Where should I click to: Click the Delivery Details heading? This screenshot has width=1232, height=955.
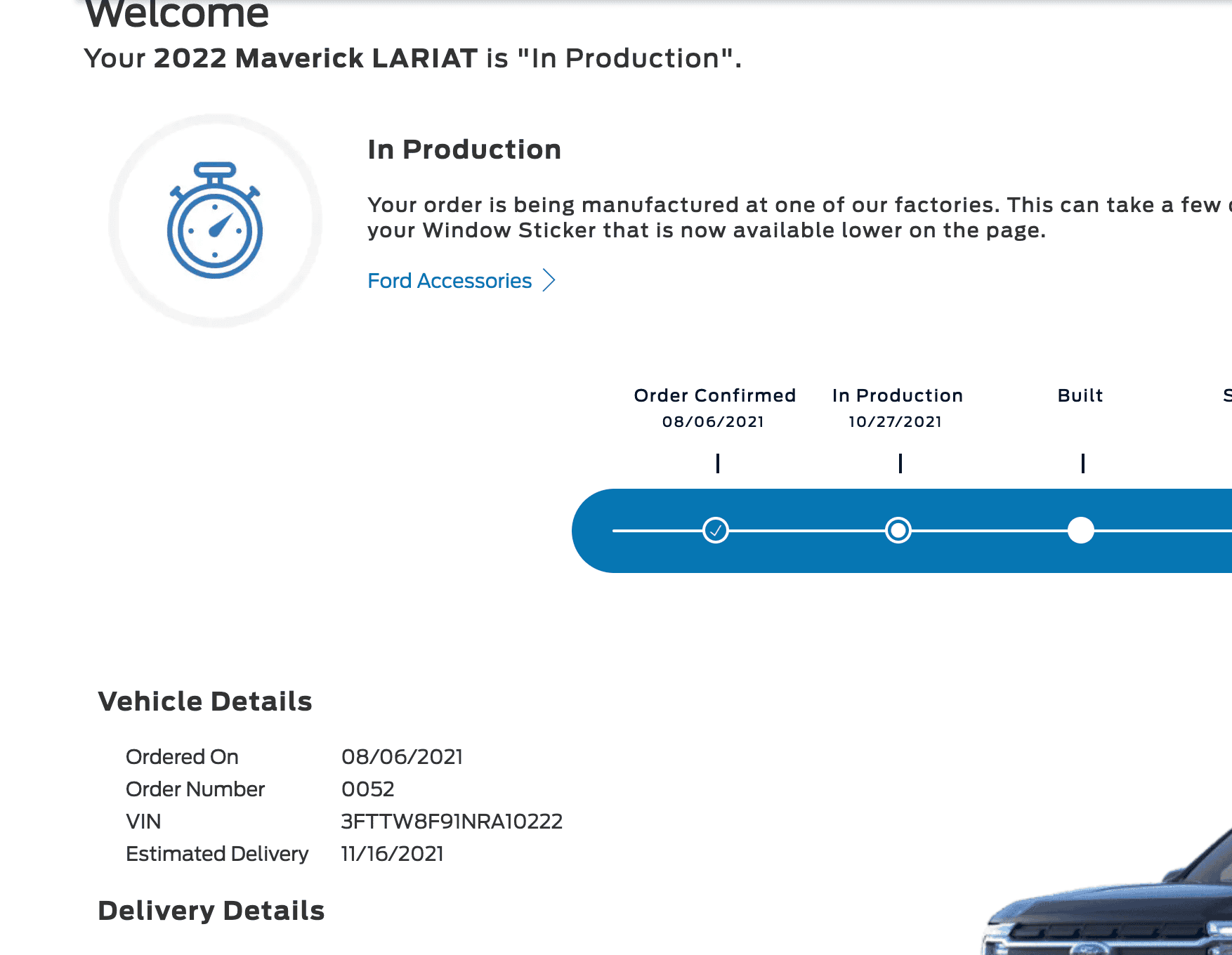[211, 911]
